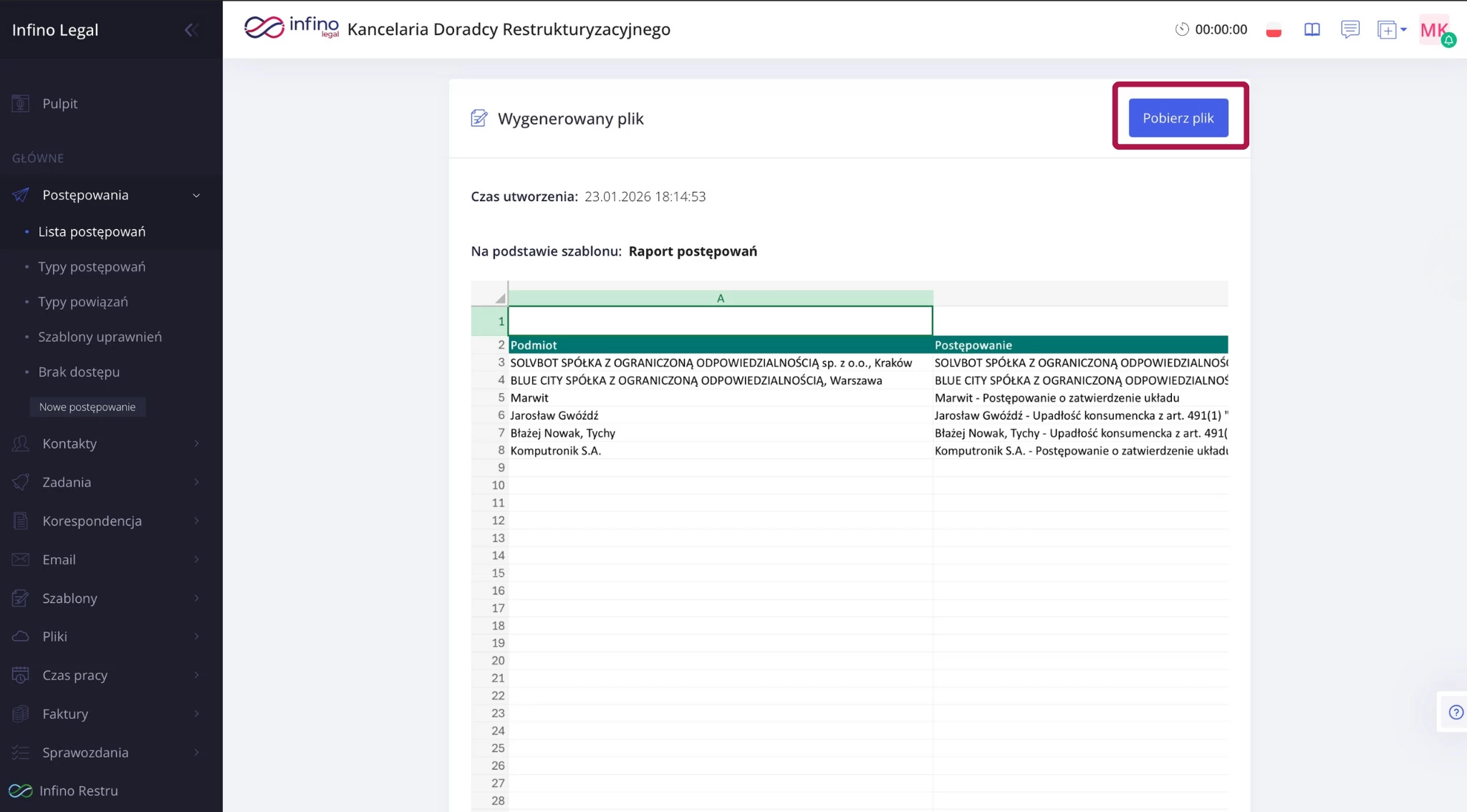
Task: Expand the Kontakty menu section
Action: pos(196,444)
